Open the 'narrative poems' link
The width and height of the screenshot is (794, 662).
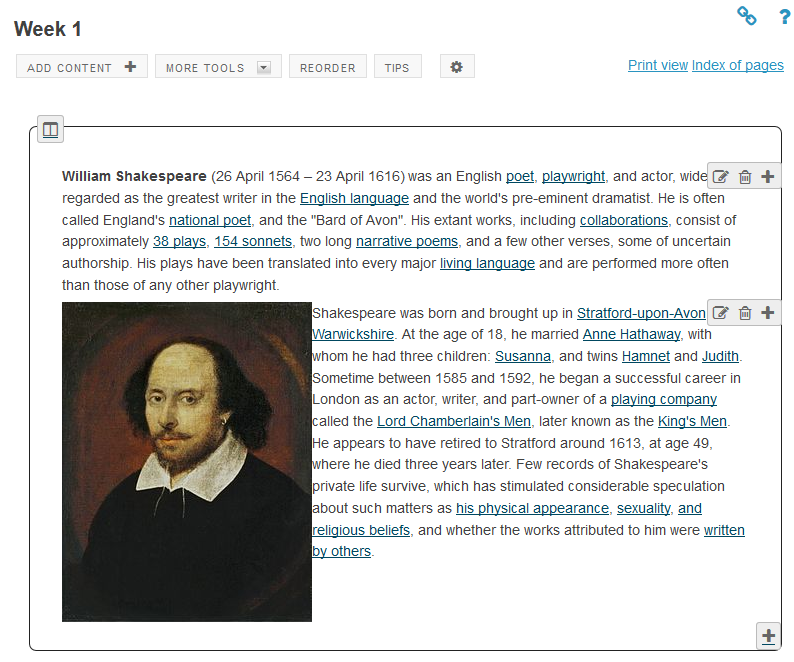[407, 241]
